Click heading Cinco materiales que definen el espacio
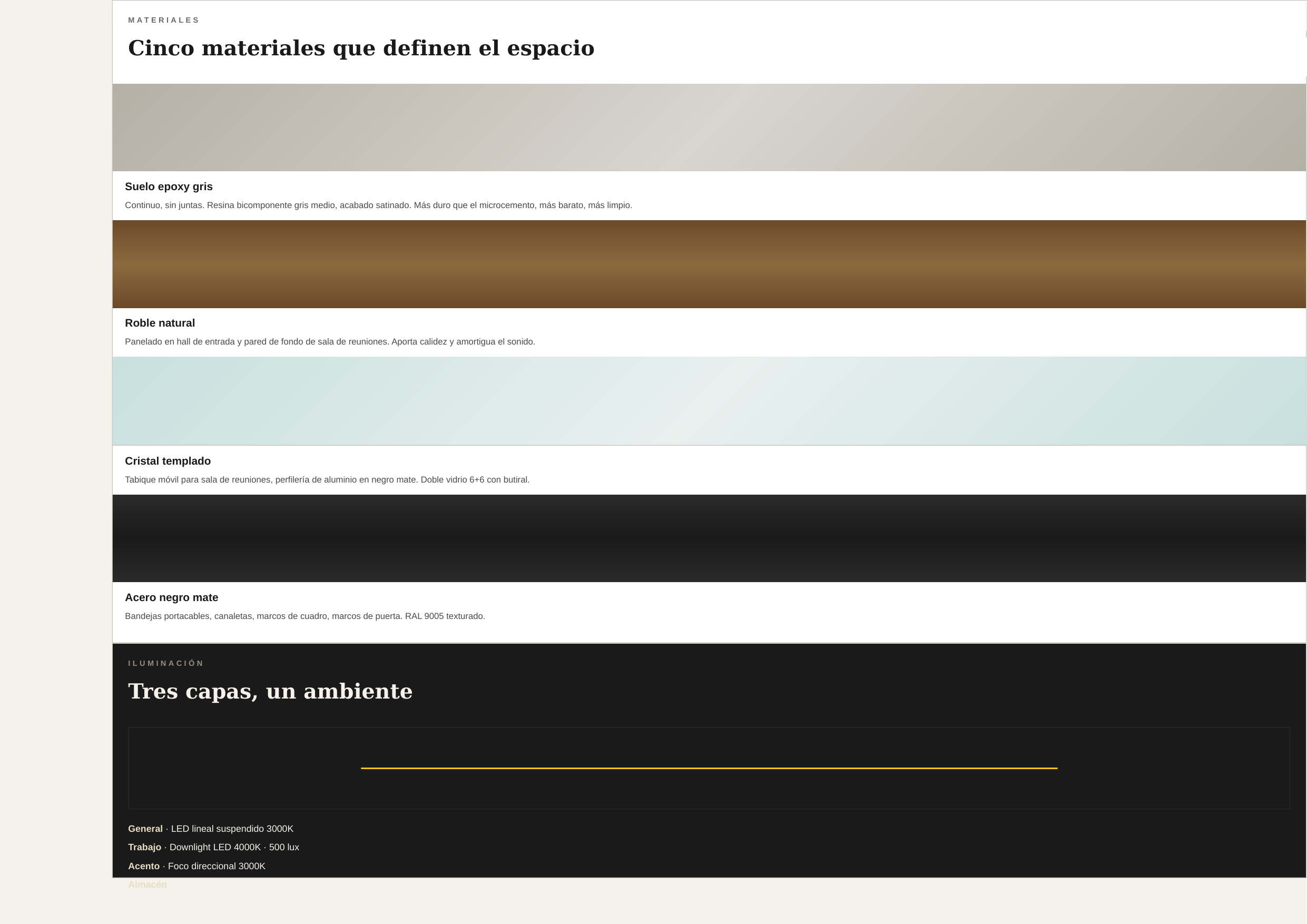The height and width of the screenshot is (924, 1307). [361, 48]
